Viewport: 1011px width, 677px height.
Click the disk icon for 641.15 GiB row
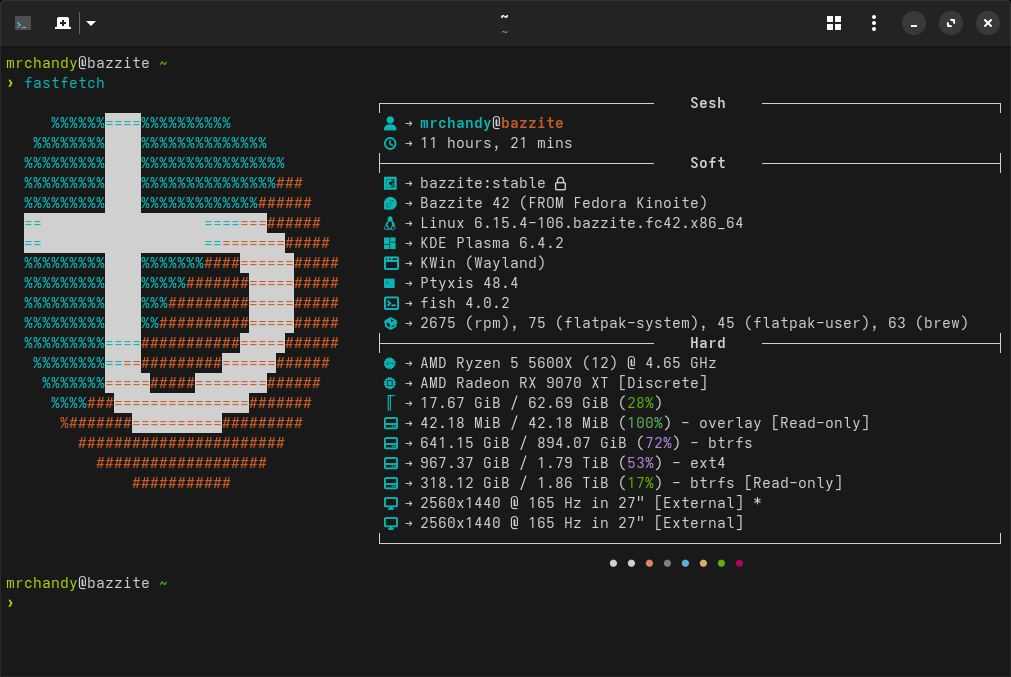coord(391,443)
